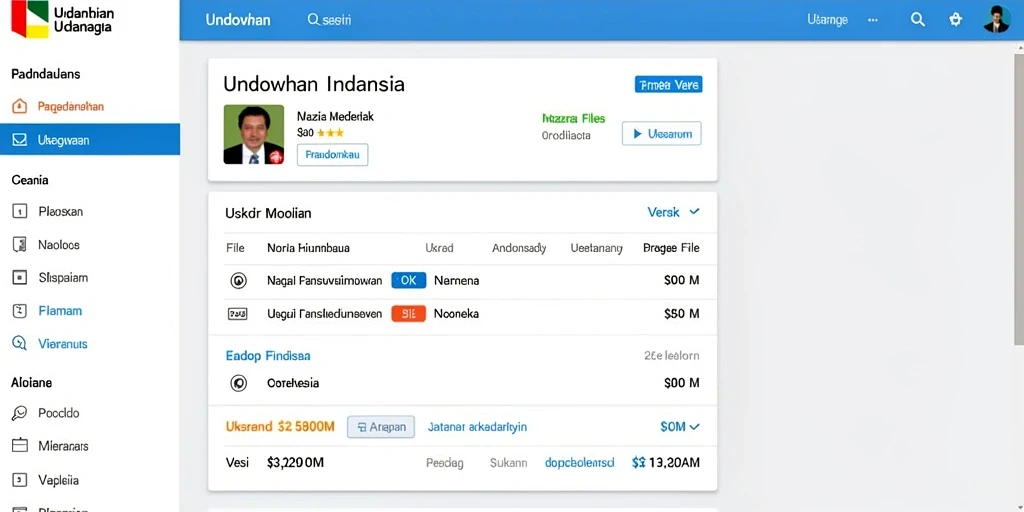Image resolution: width=1024 pixels, height=512 pixels.
Task: Select the radio icon beside Oorehesia
Action: pyautogui.click(x=238, y=383)
